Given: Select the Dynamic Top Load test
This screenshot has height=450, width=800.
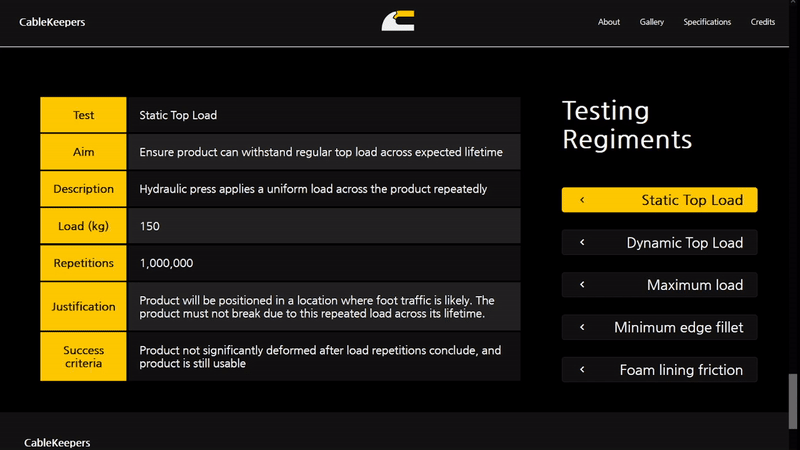Looking at the screenshot, I should point(684,243).
